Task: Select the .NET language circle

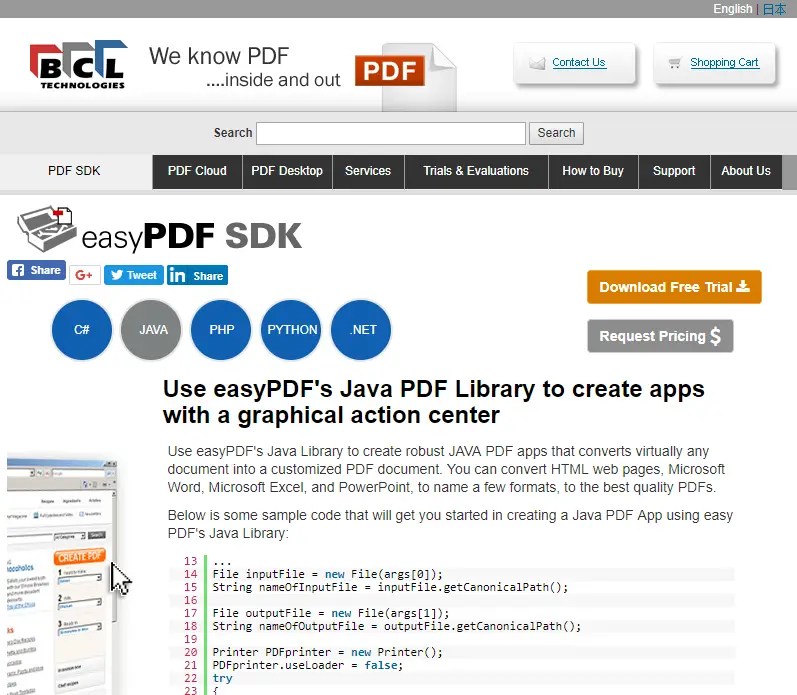Action: tap(361, 330)
